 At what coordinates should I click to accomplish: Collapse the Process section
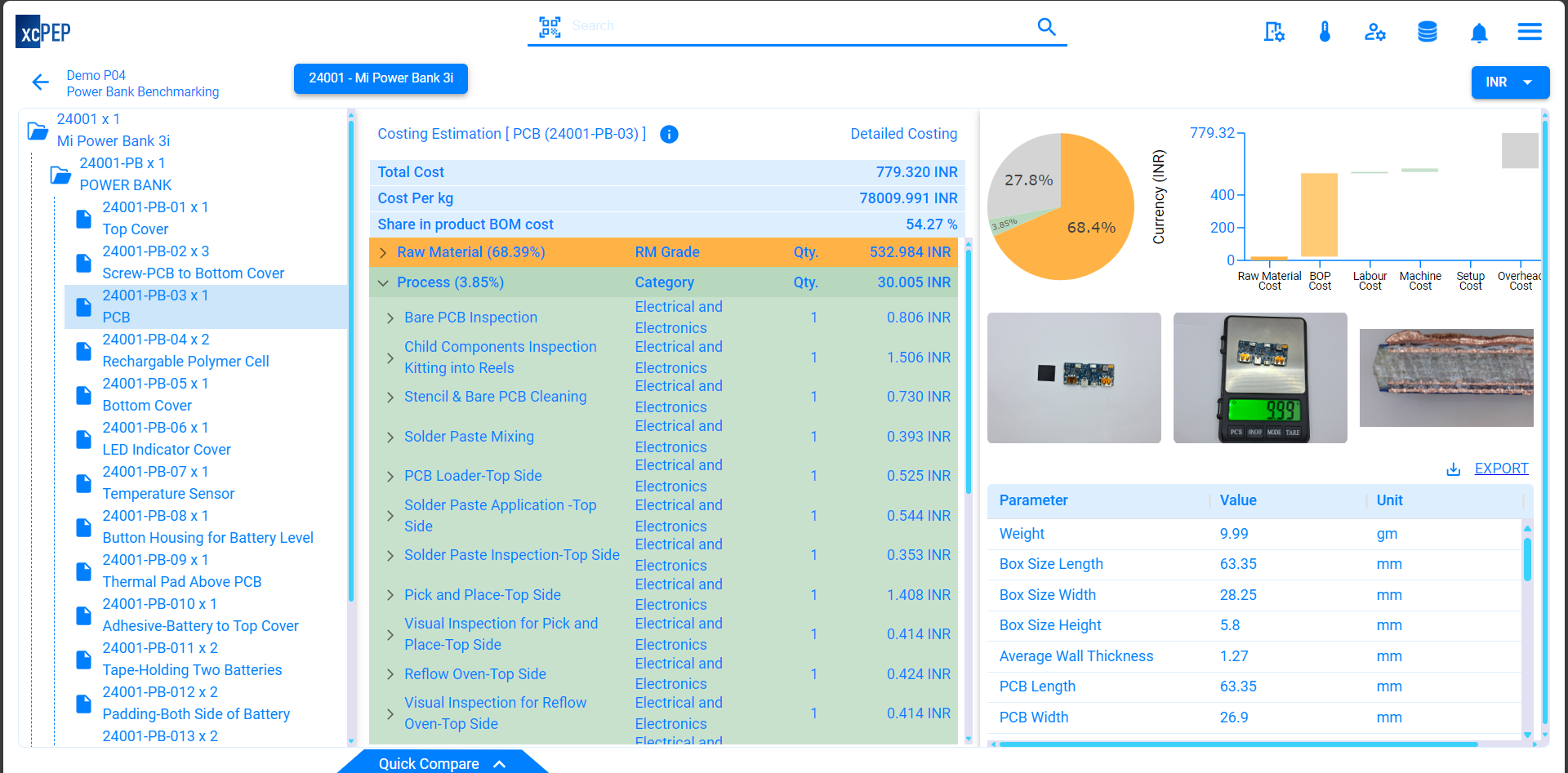[383, 283]
